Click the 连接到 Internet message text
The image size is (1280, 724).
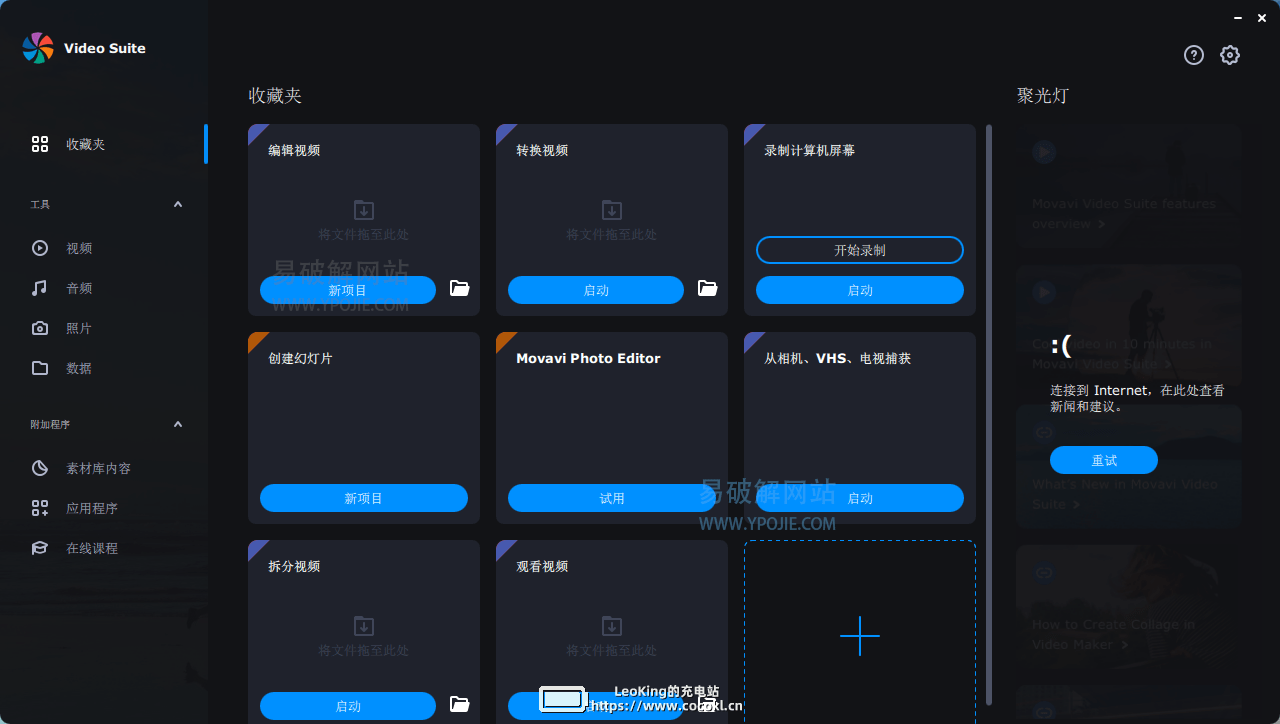pyautogui.click(x=1137, y=398)
